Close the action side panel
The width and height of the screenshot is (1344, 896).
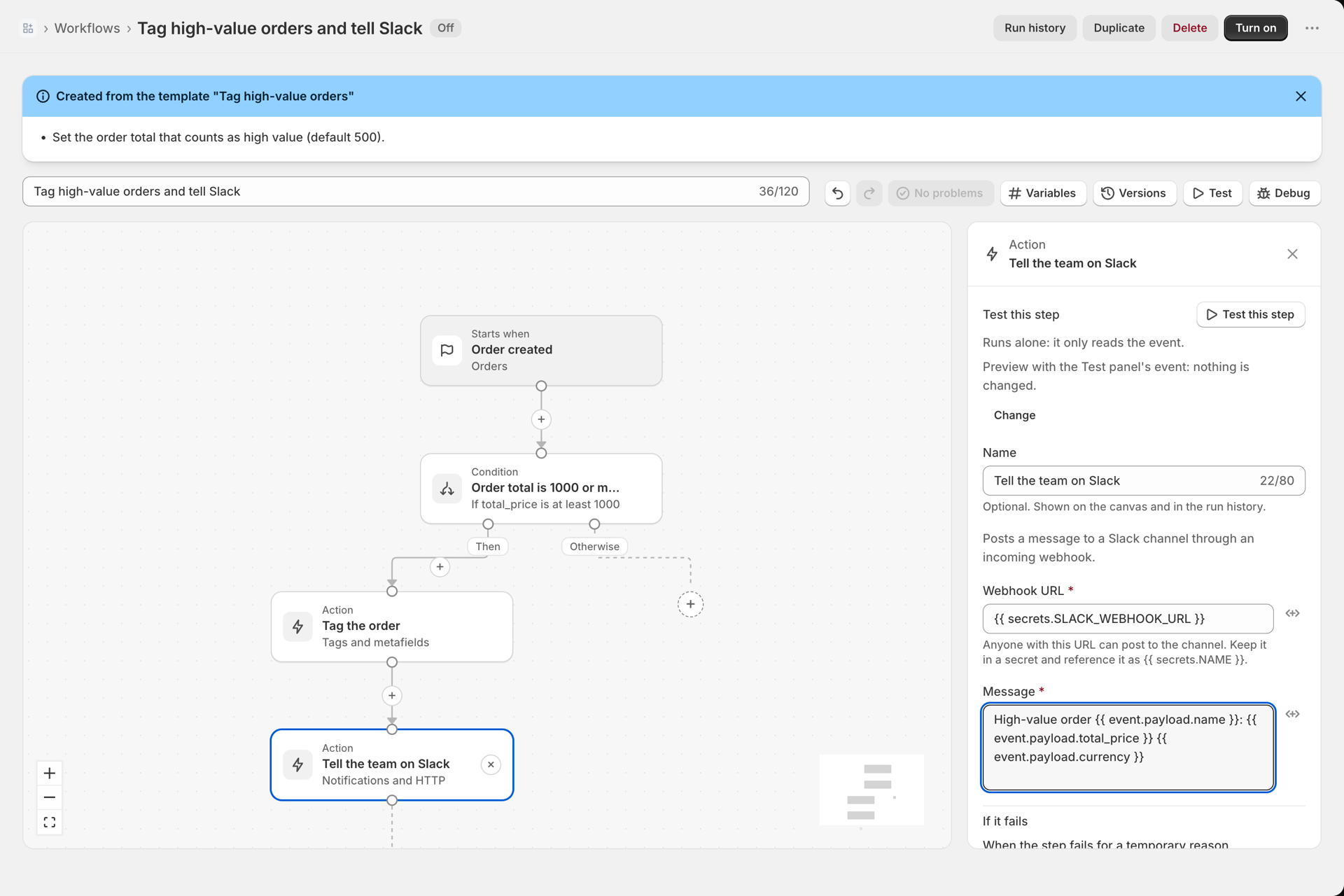[x=1292, y=254]
